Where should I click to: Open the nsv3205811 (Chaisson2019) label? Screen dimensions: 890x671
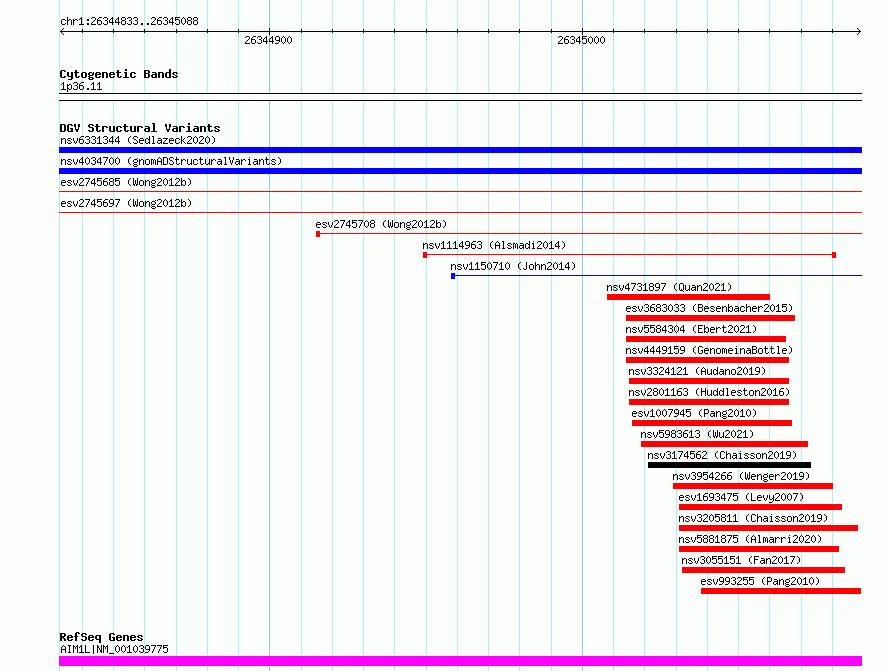(x=753, y=518)
